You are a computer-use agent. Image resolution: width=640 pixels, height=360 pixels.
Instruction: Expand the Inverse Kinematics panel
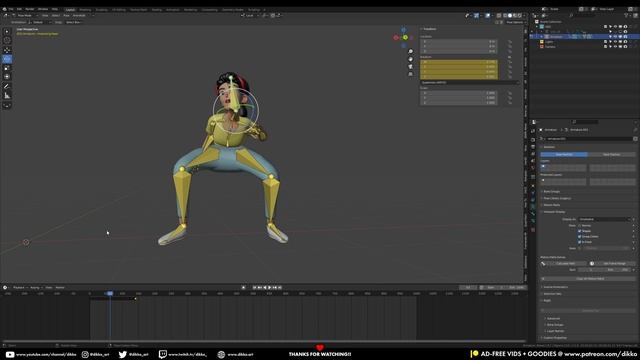click(x=556, y=287)
